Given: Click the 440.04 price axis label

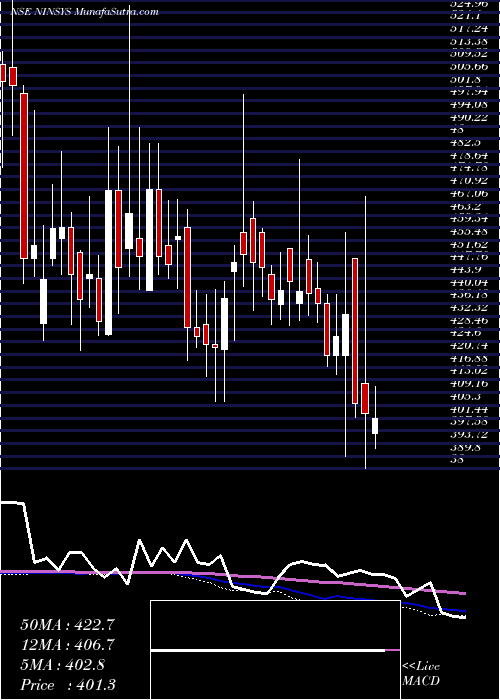Looking at the screenshot, I should [x=468, y=282].
